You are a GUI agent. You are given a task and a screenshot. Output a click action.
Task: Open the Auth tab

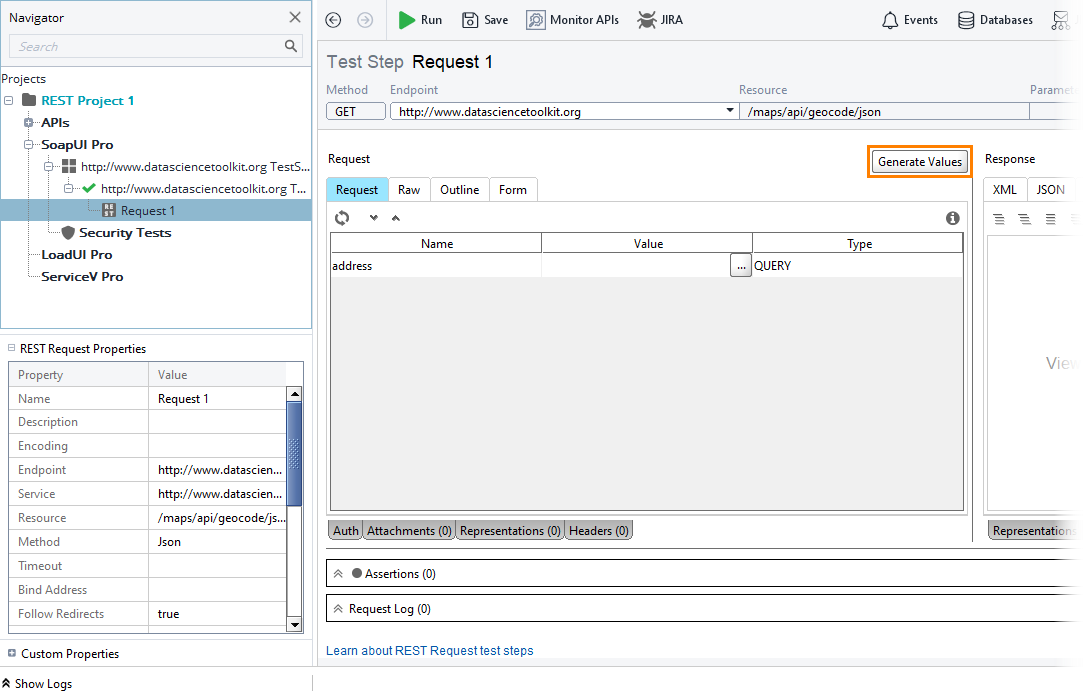[346, 530]
